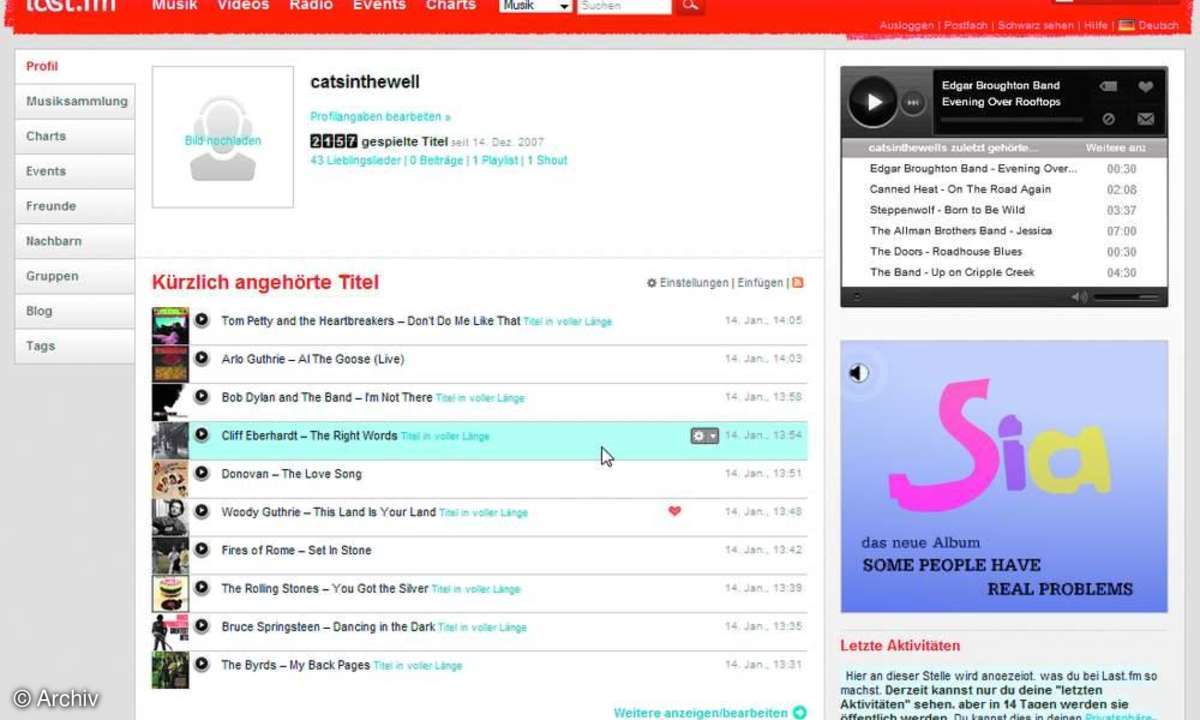Select the Freunde sidebar tab
The image size is (1200, 720).
click(75, 206)
